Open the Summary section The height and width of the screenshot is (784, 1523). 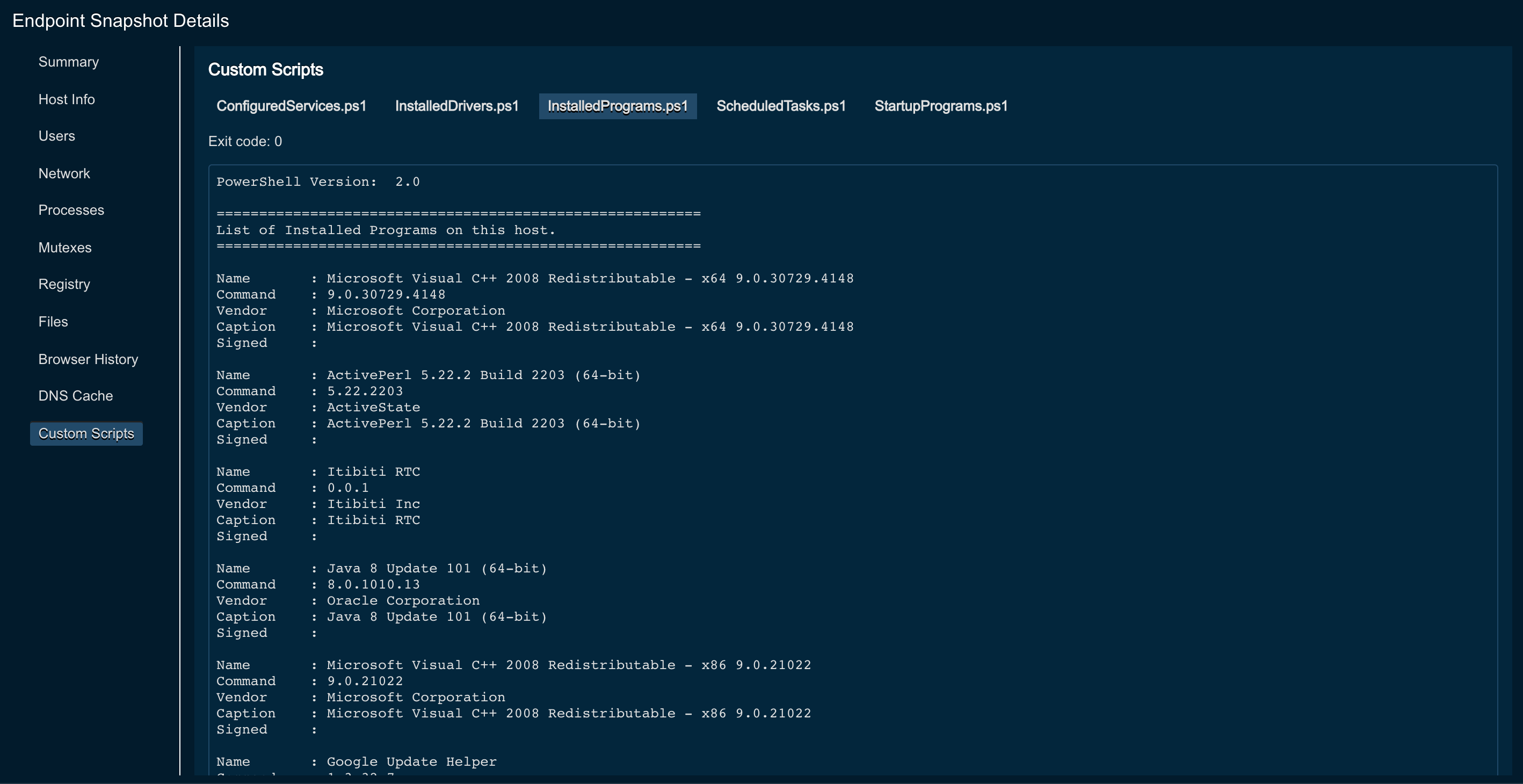tap(69, 62)
